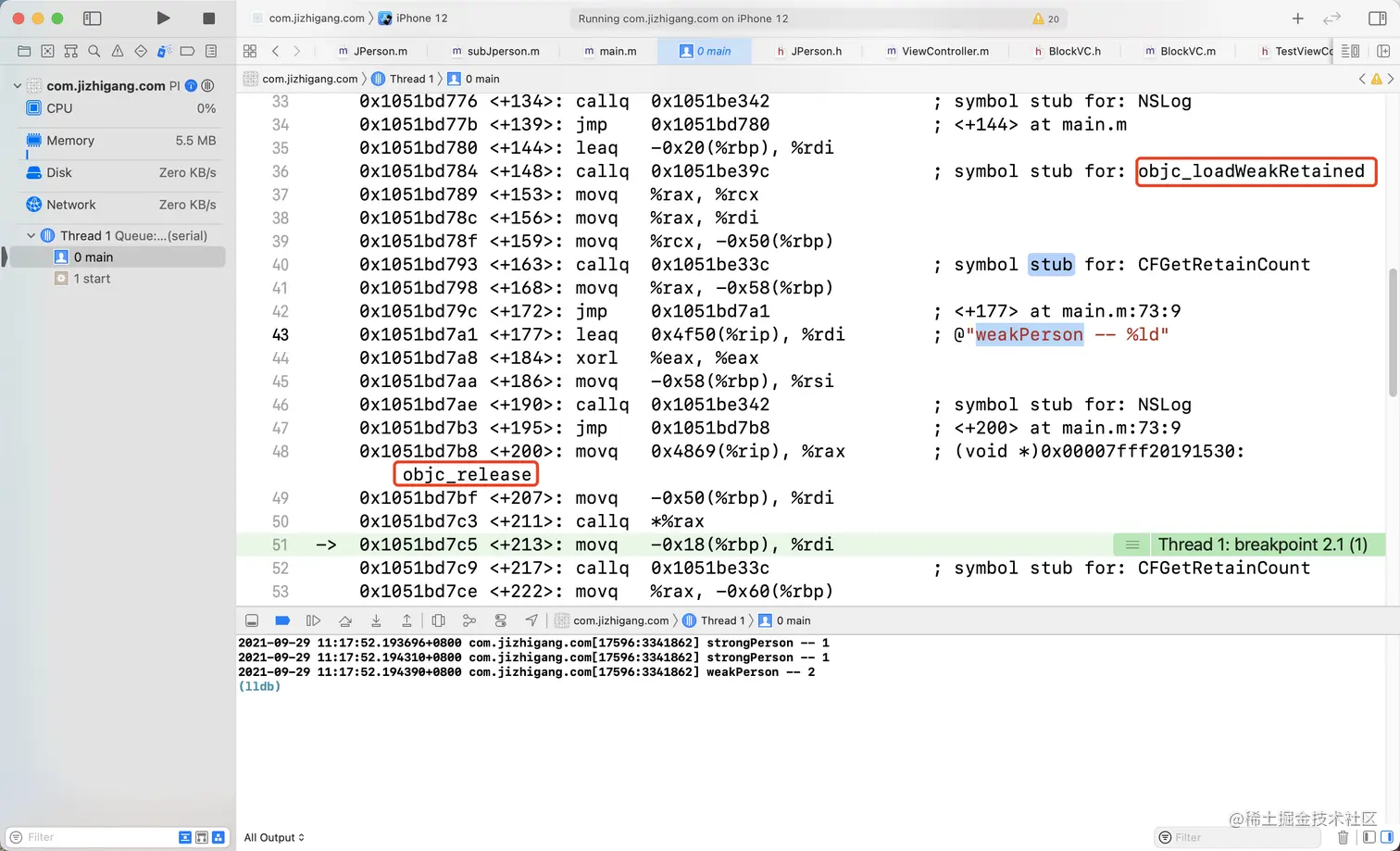Open the com.jizhigang.com scheme selector
The width and height of the screenshot is (1400, 851).
tap(307, 19)
